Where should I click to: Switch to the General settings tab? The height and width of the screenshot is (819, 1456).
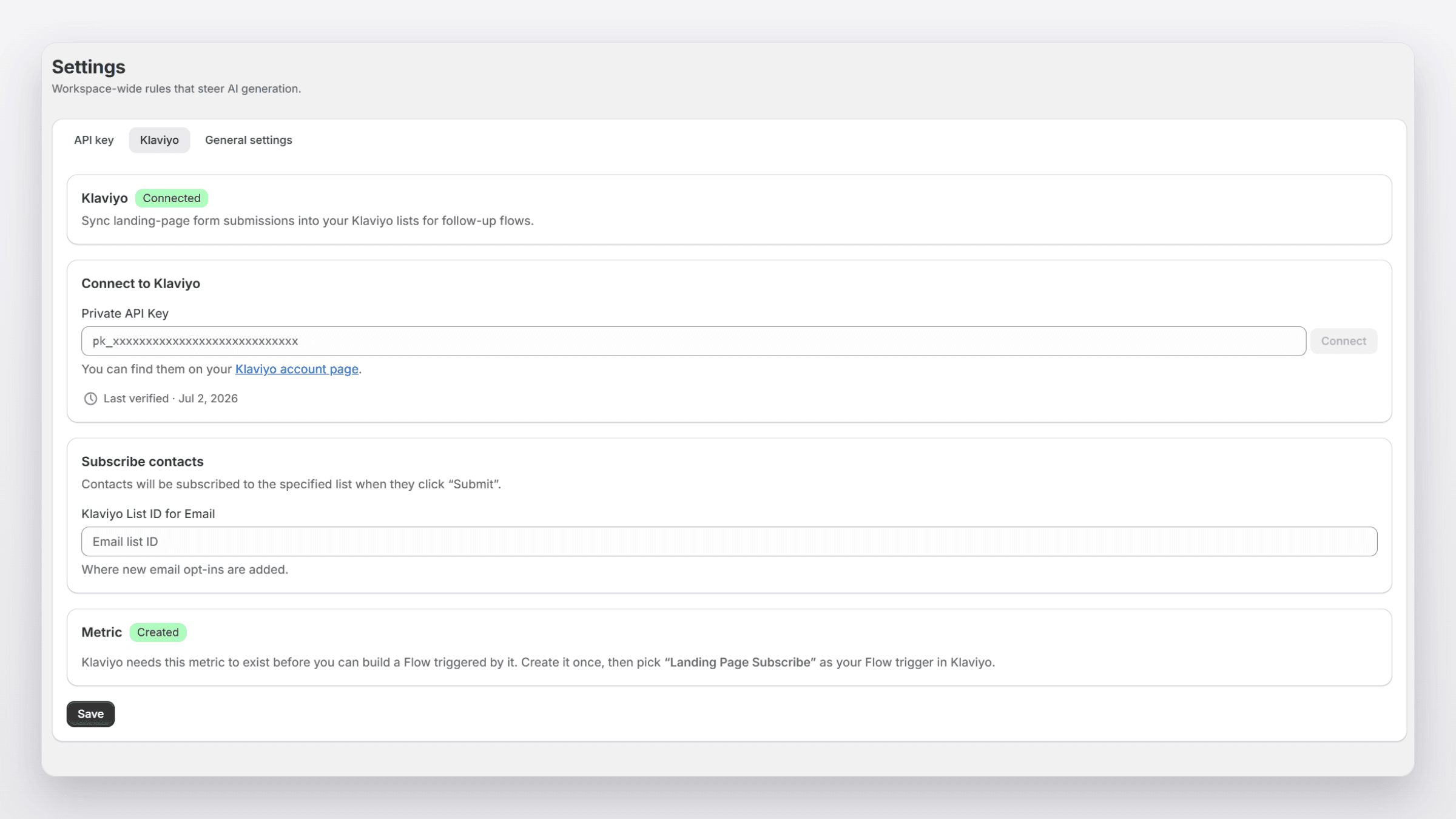pyautogui.click(x=248, y=140)
